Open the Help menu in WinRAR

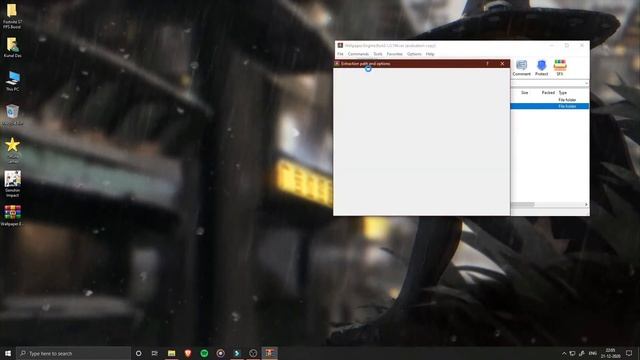pos(430,54)
